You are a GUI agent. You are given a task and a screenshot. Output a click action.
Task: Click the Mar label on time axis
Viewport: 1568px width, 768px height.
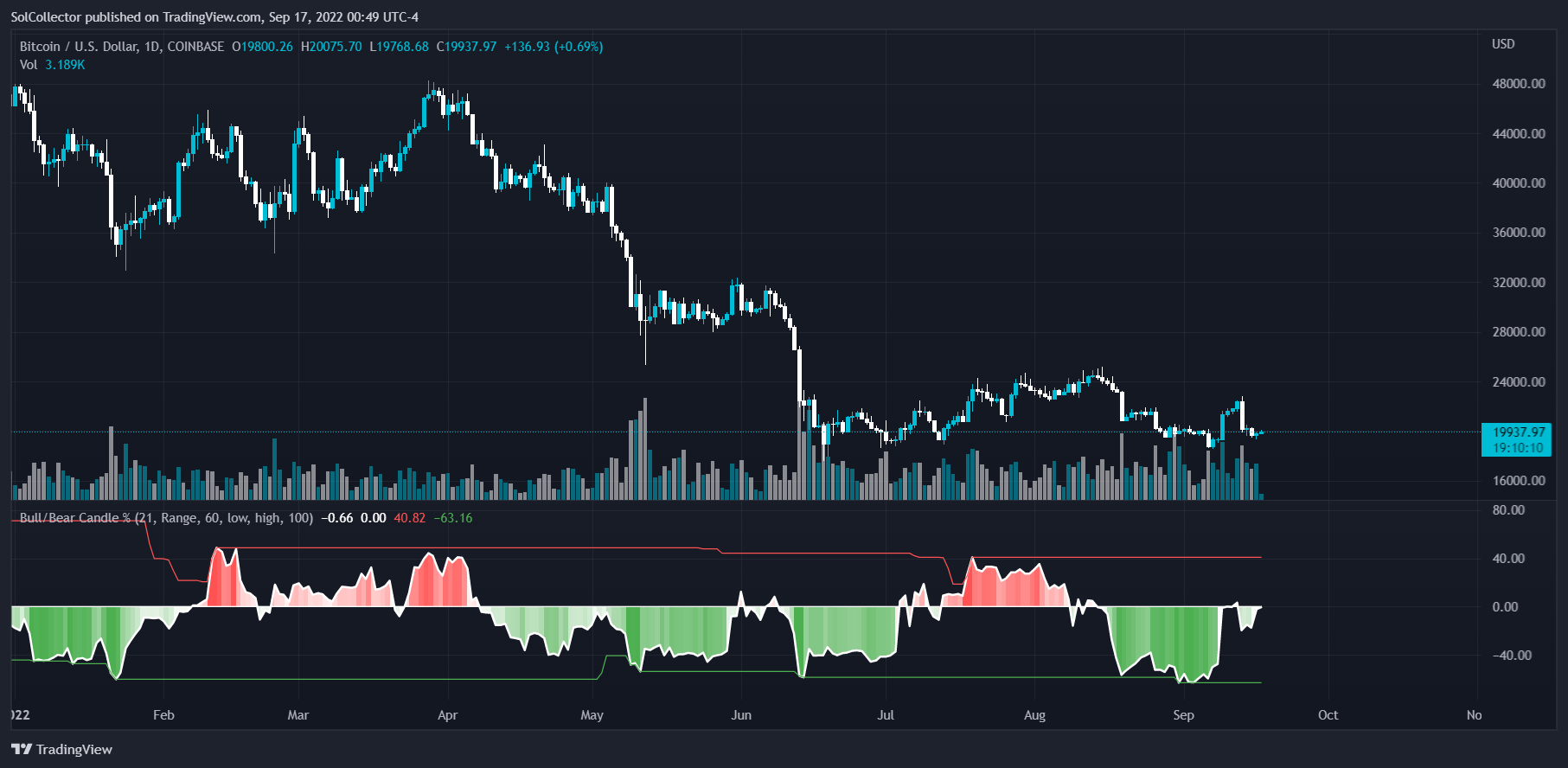[x=298, y=715]
